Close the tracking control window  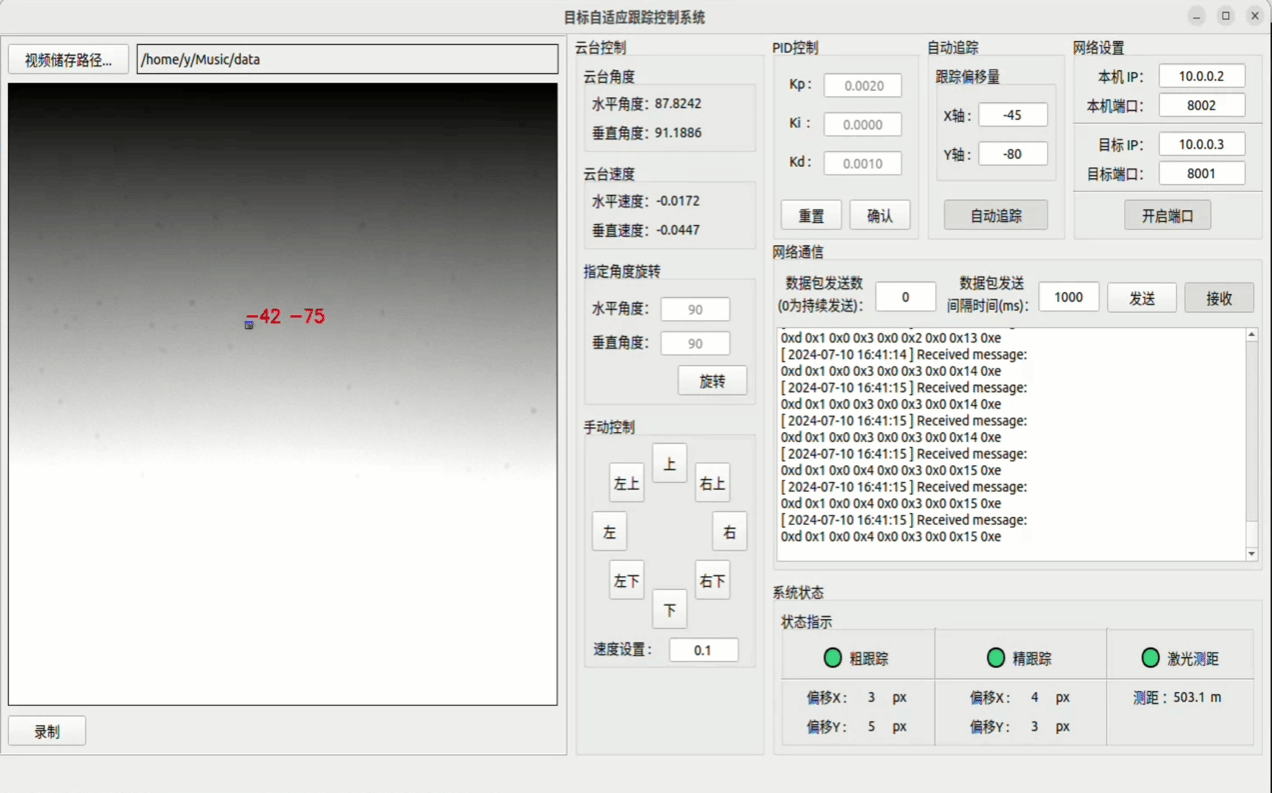1254,16
